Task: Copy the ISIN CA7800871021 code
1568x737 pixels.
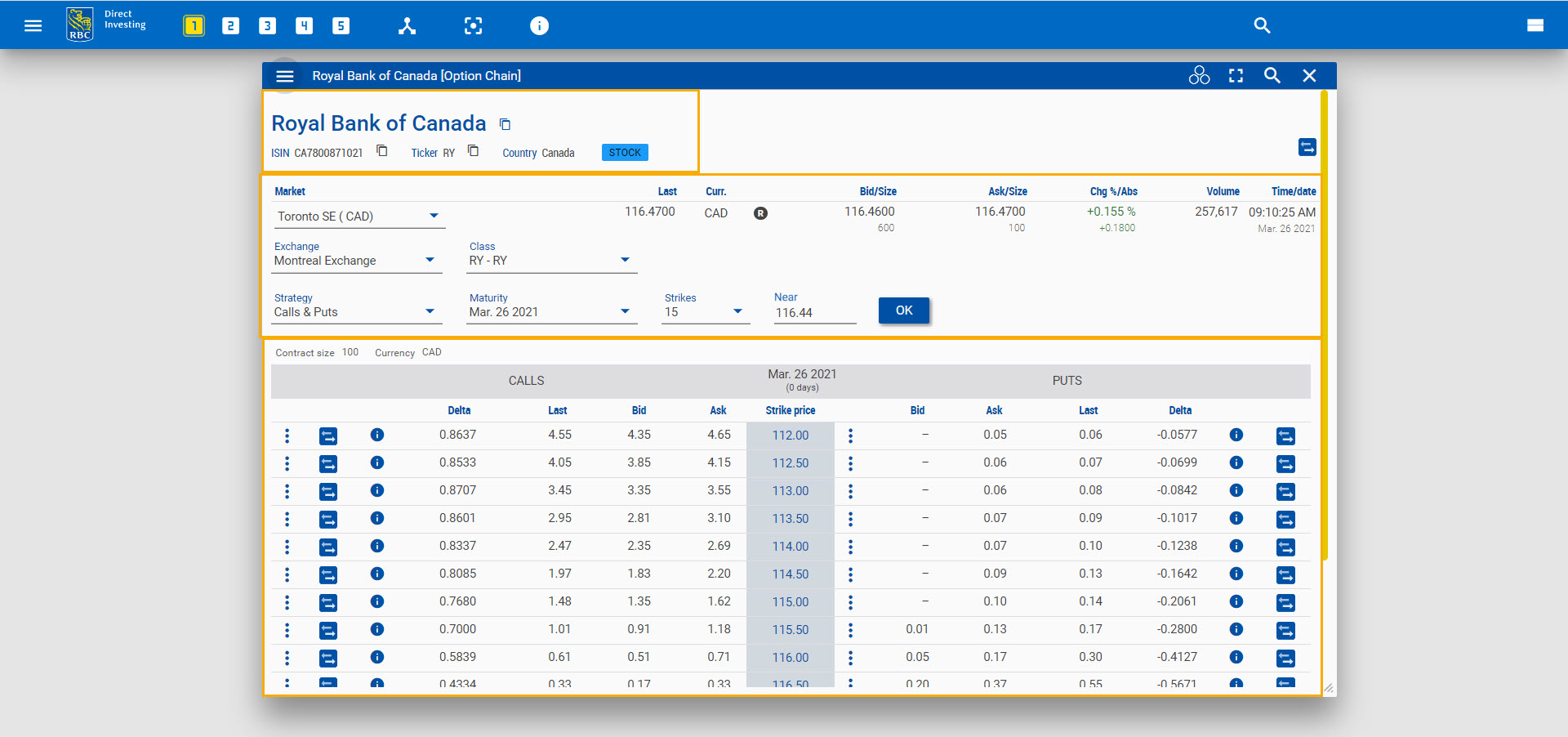Action: (381, 150)
